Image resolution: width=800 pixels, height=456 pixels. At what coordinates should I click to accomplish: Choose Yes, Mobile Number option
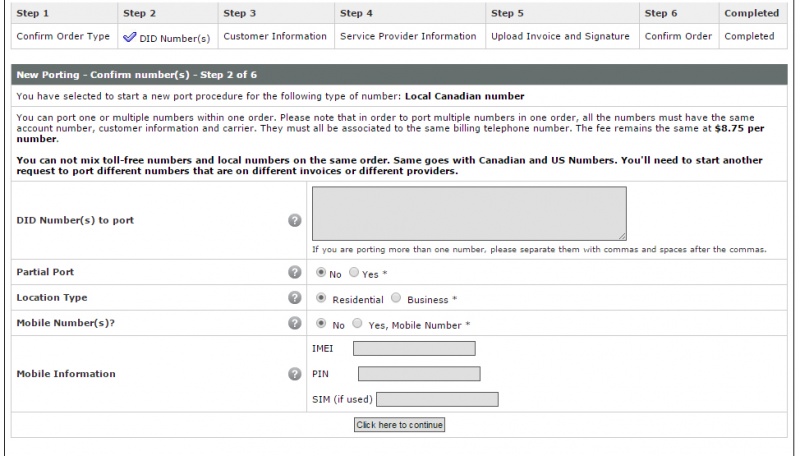tap(357, 323)
